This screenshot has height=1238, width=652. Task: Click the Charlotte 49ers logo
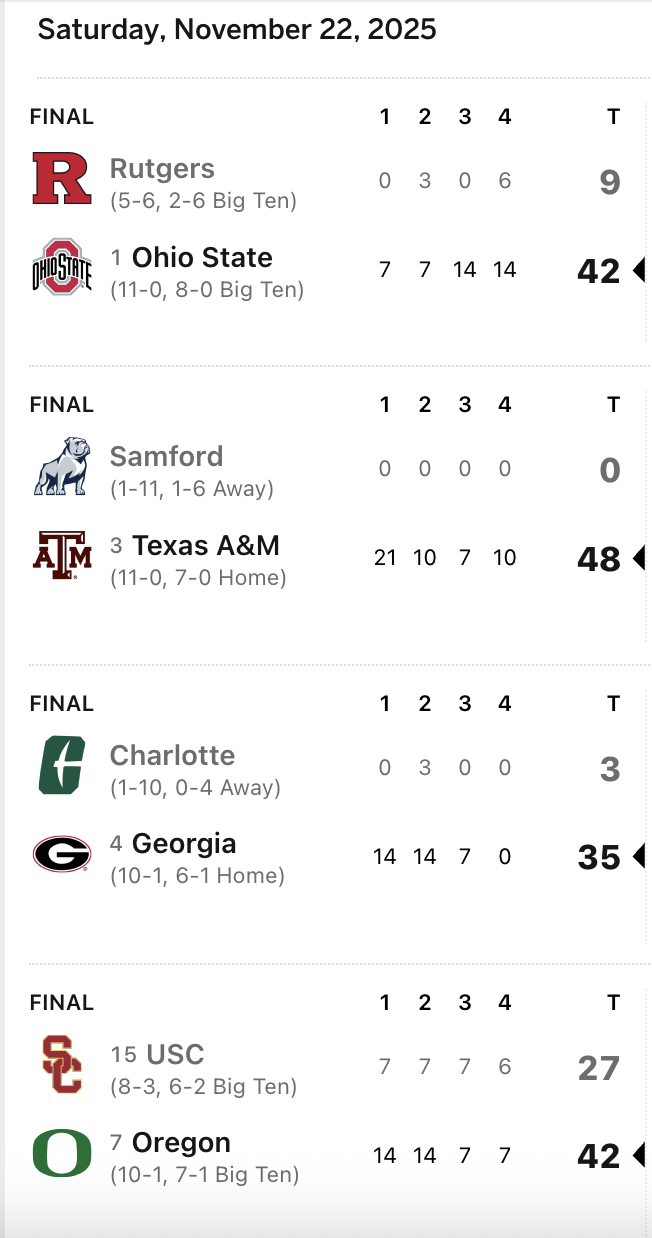(x=62, y=765)
